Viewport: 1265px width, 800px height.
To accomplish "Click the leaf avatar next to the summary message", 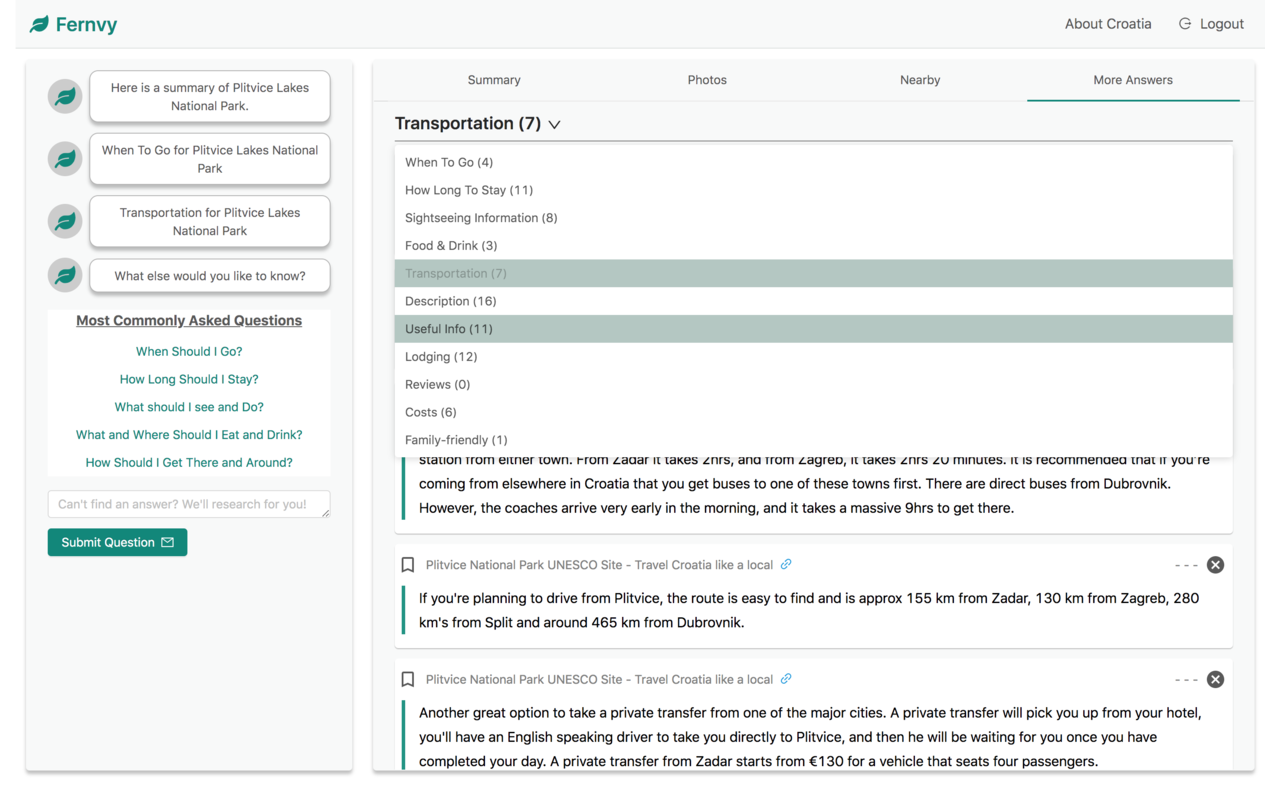I will point(64,96).
